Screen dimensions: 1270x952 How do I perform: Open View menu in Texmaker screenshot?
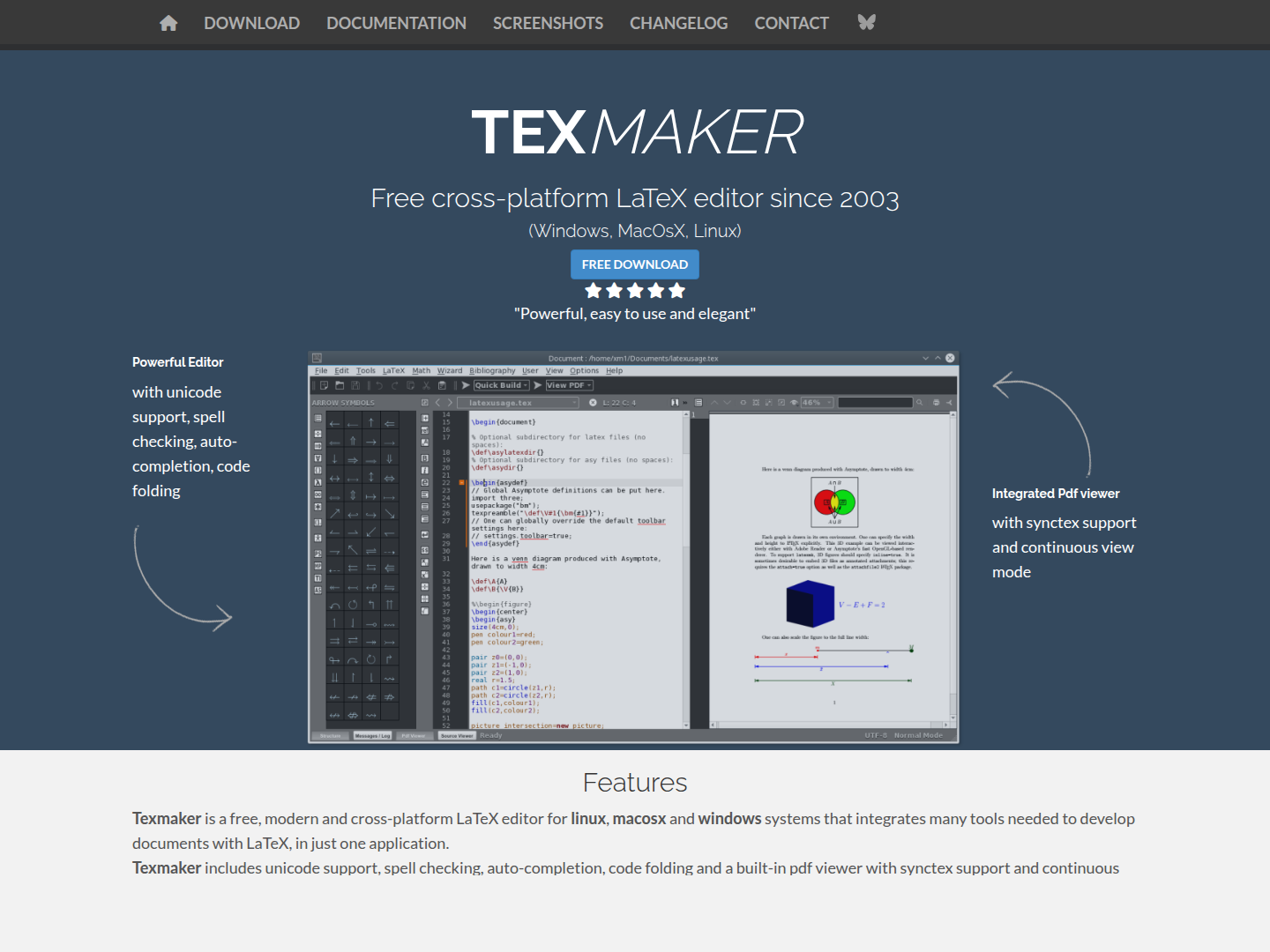click(x=554, y=371)
